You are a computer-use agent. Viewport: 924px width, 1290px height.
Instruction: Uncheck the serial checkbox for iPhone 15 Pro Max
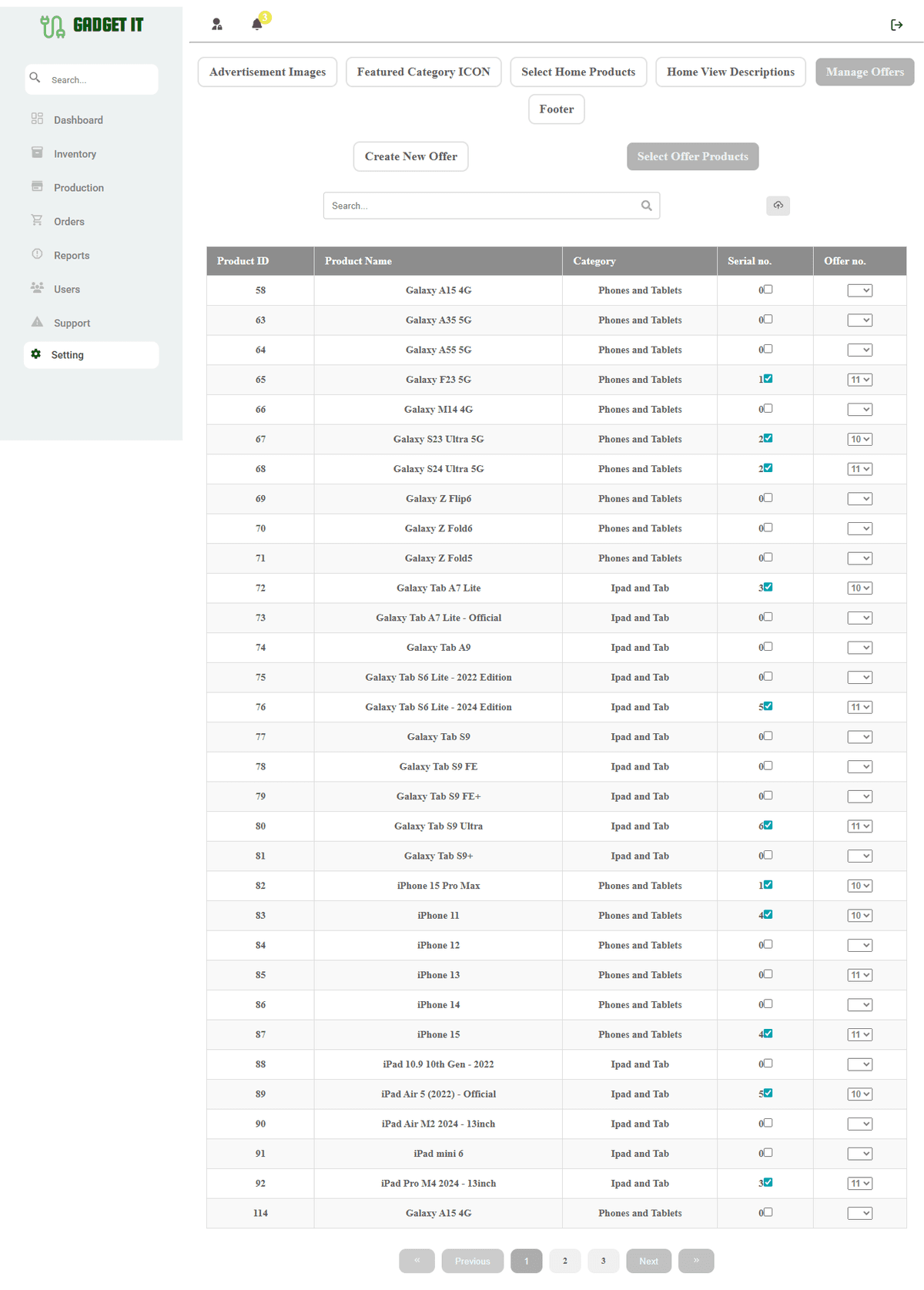coord(768,885)
